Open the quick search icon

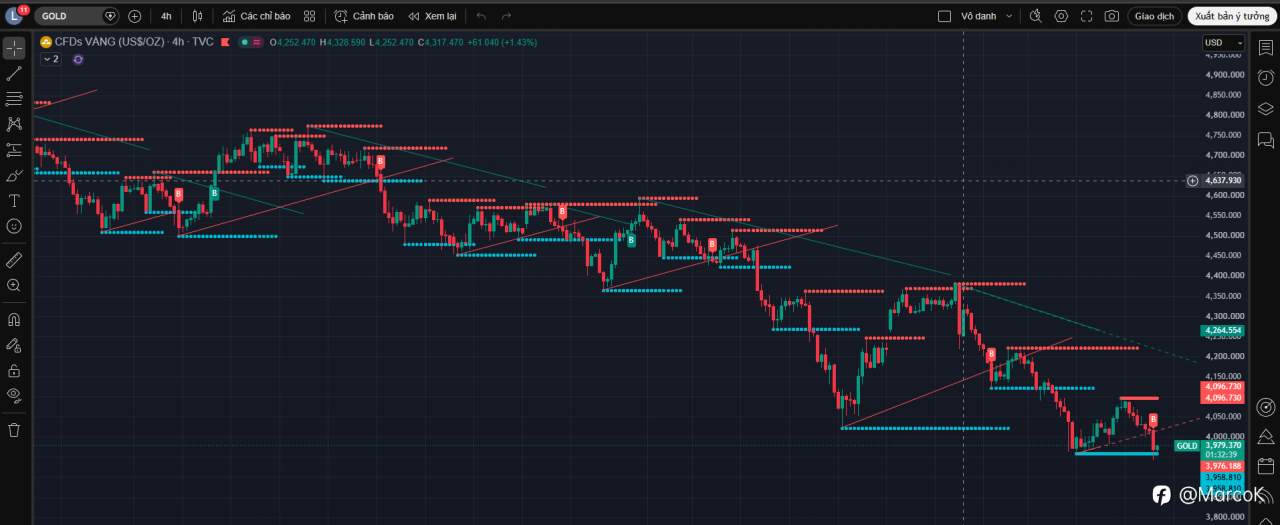[x=1035, y=16]
